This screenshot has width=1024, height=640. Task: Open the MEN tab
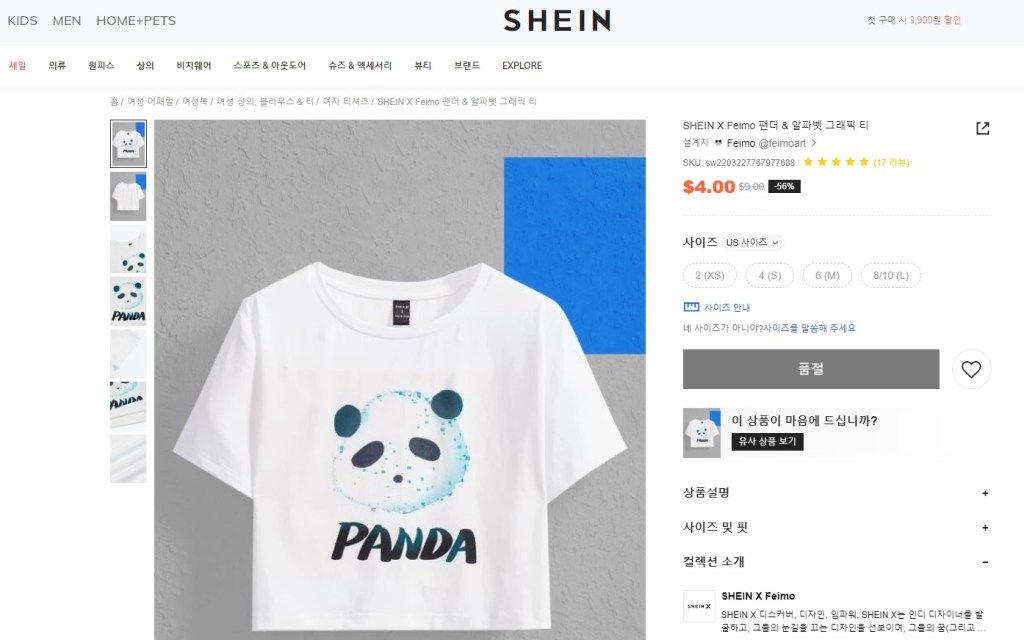pos(67,20)
